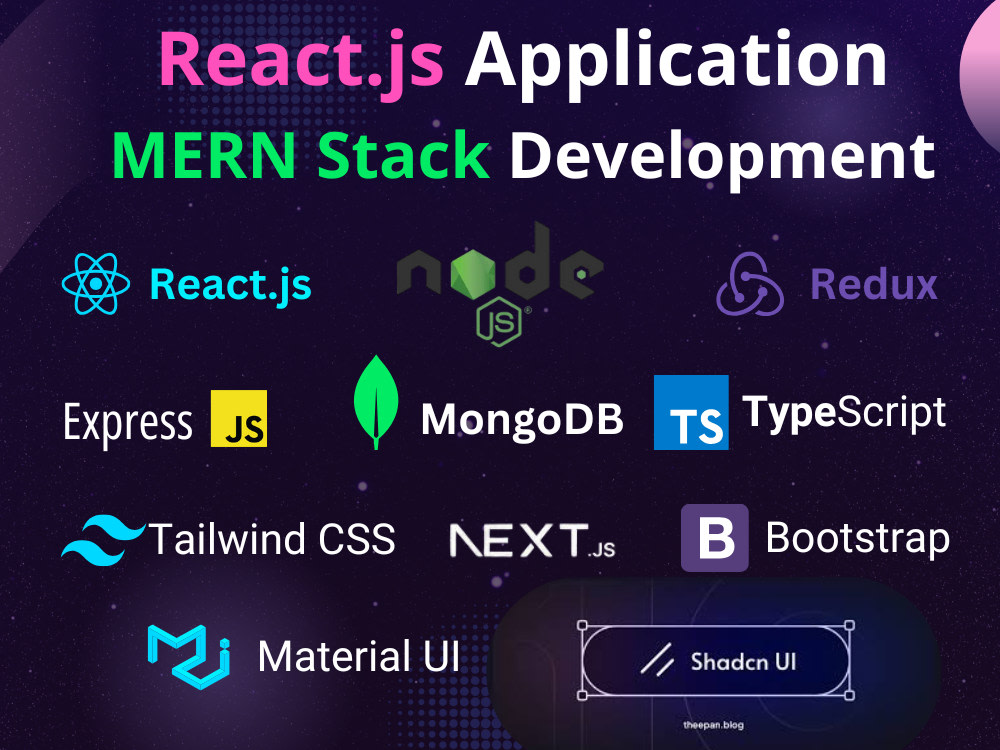Click the MongoDB label
The image size is (1000, 750).
click(x=522, y=421)
